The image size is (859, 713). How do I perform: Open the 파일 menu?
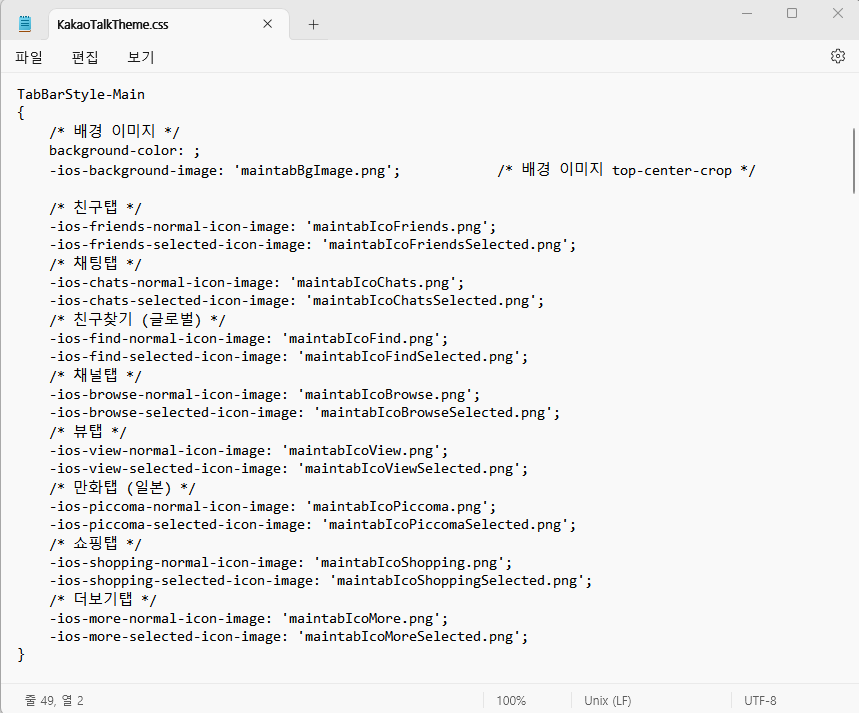coord(28,57)
